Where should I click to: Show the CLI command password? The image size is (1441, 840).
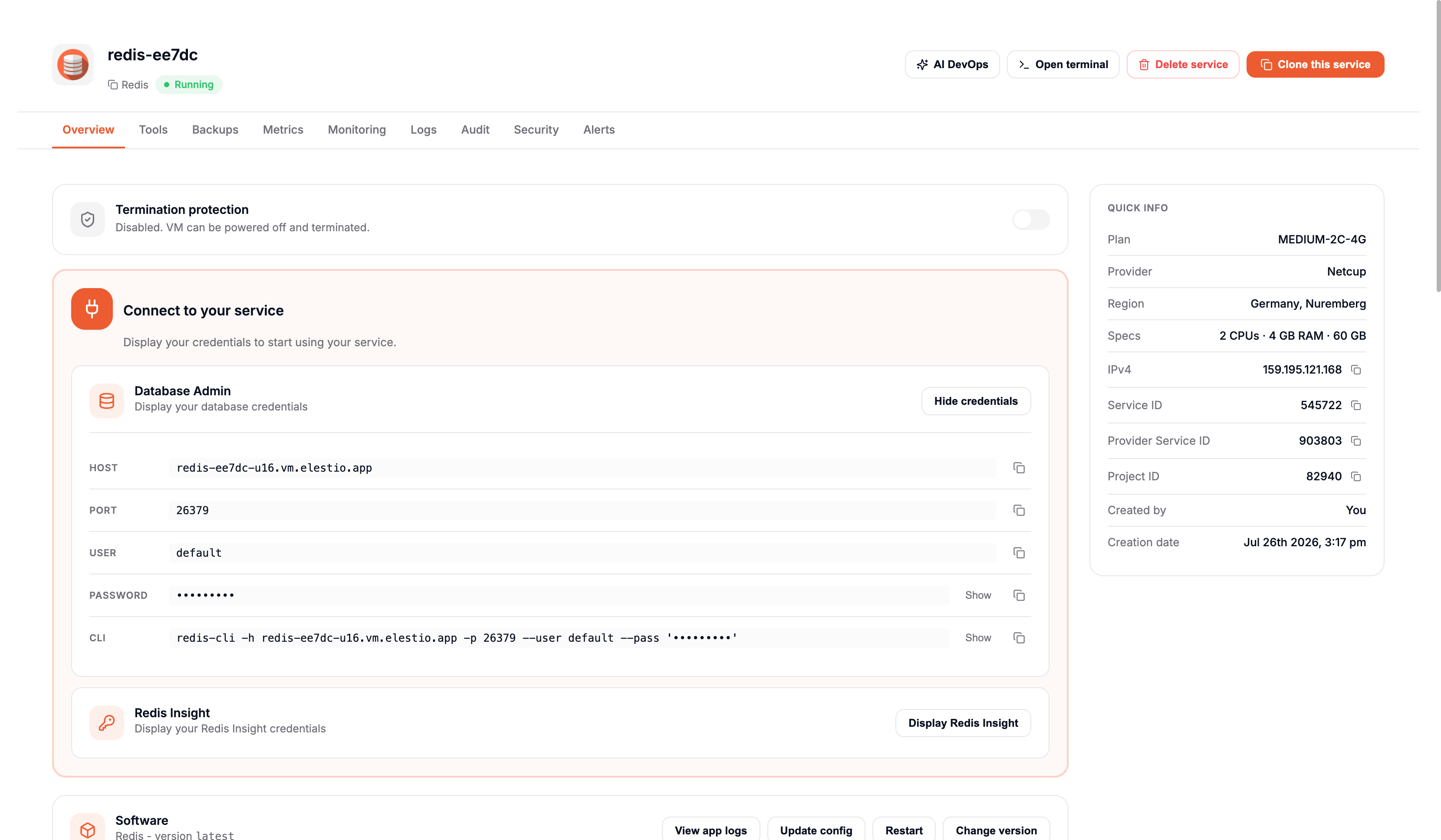pos(978,637)
